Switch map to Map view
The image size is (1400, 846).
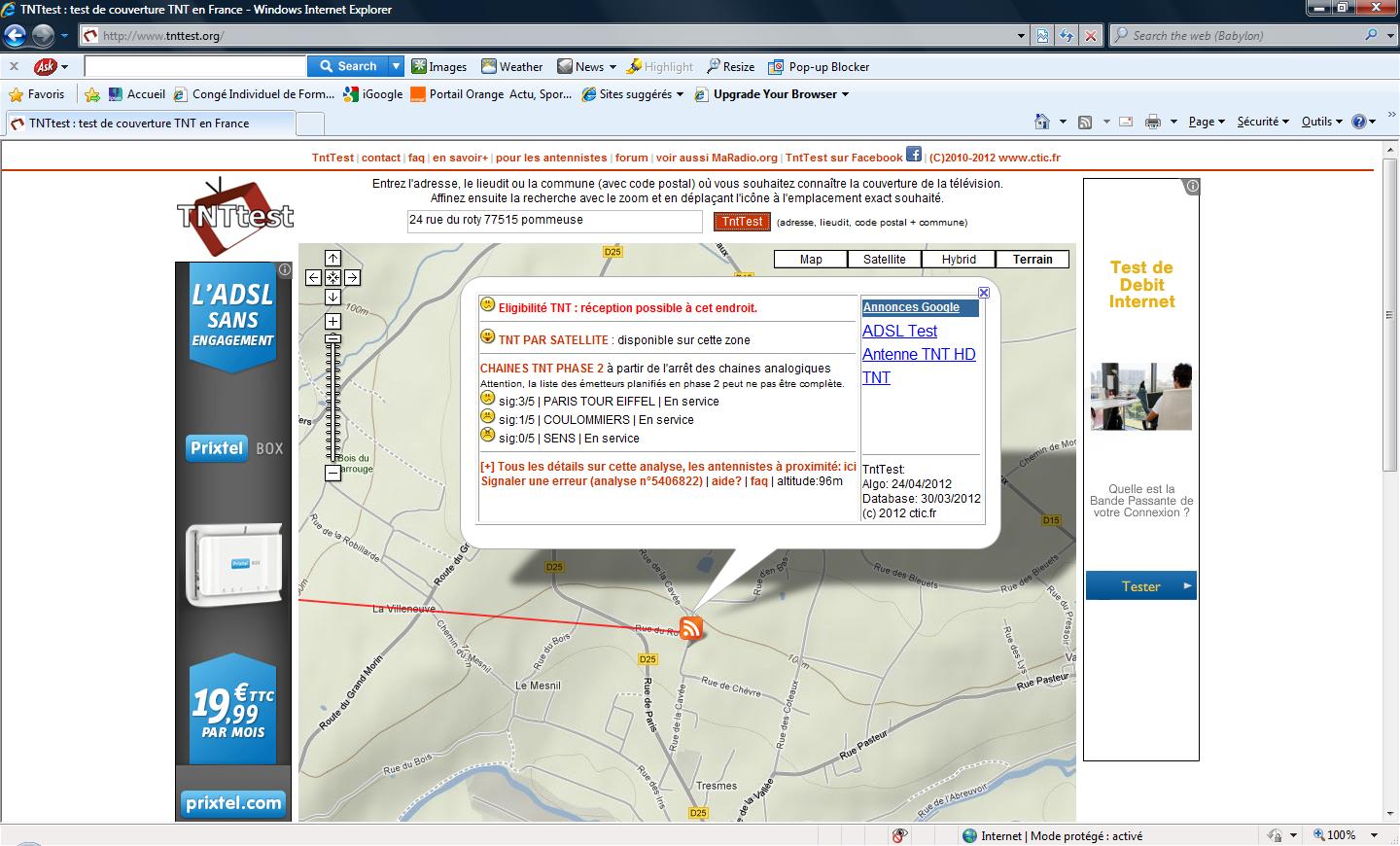pyautogui.click(x=811, y=260)
